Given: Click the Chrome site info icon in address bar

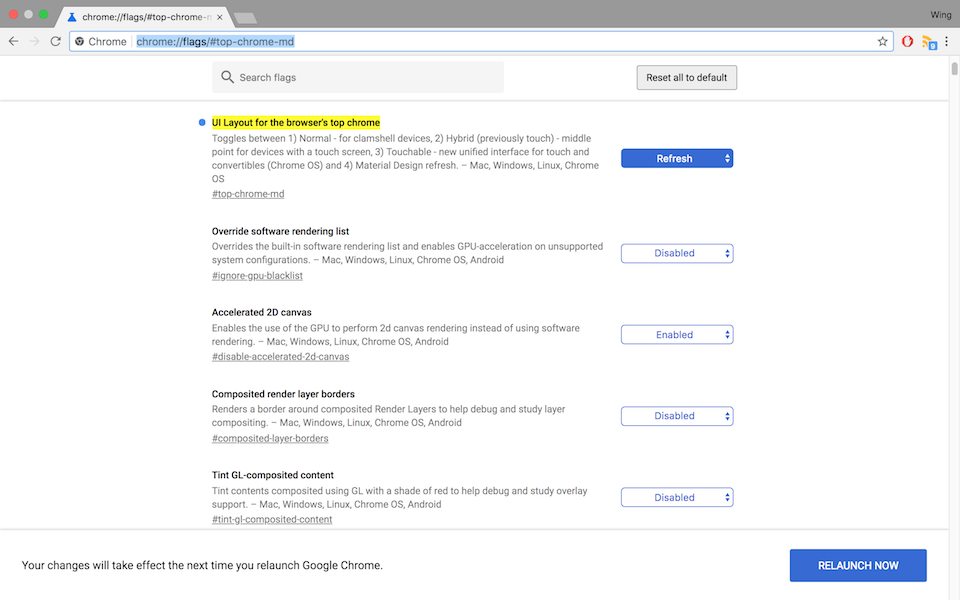Looking at the screenshot, I should [80, 42].
